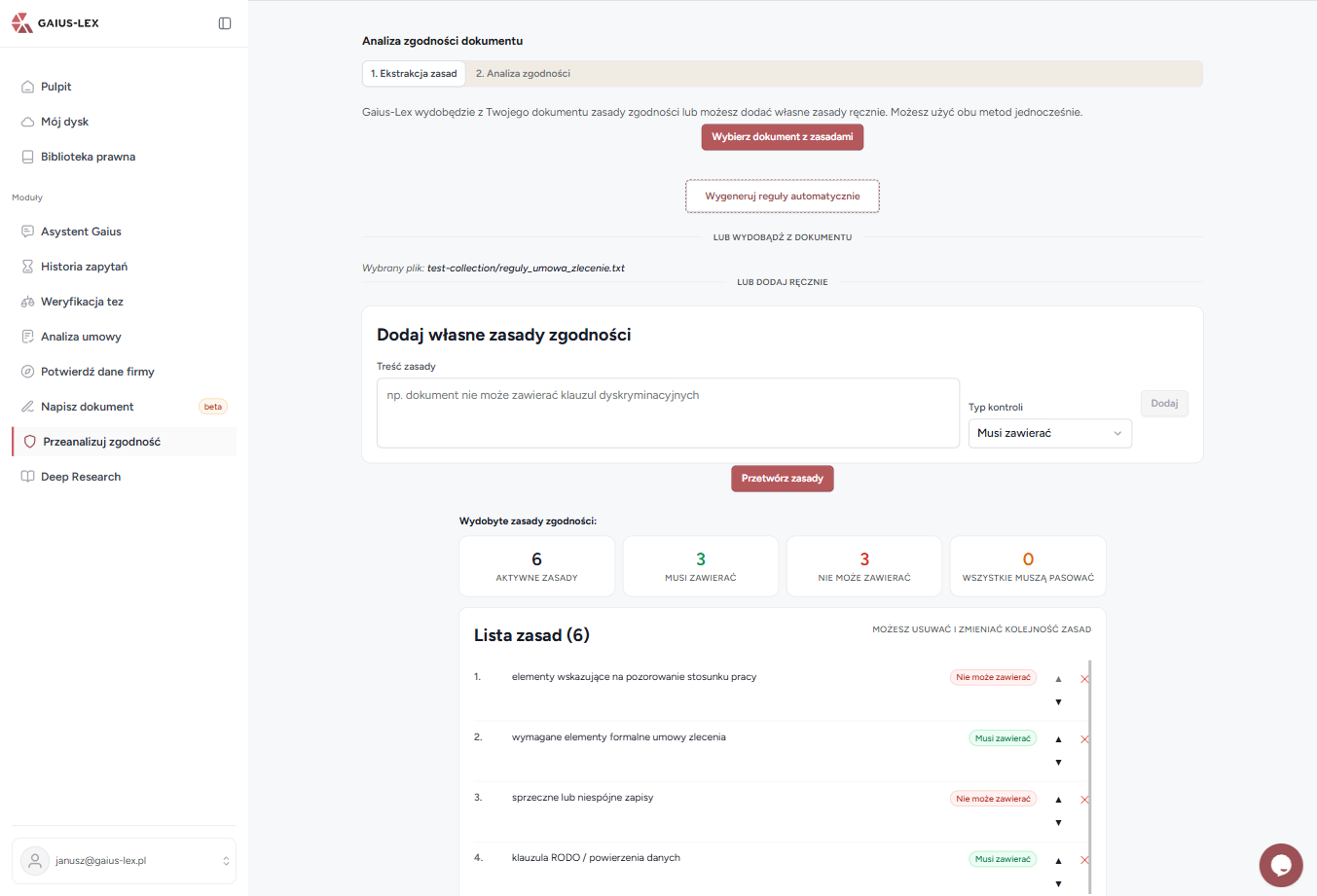Click the Historia zapytań hourglass icon
This screenshot has height=896, width=1317.
[28, 267]
